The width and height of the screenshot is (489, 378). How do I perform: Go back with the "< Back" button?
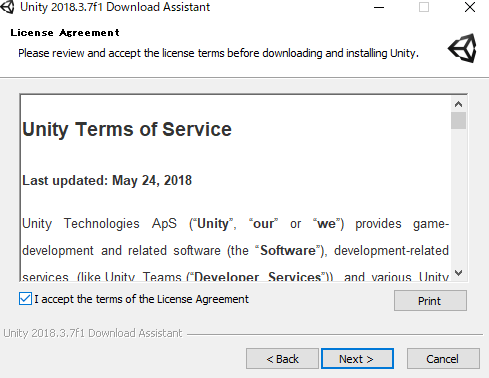[x=282, y=359]
